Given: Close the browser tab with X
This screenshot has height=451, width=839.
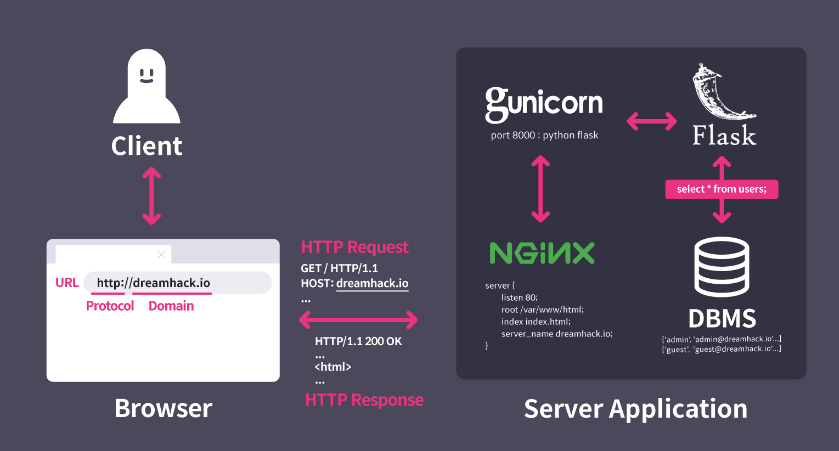Looking at the screenshot, I should coord(161,255).
